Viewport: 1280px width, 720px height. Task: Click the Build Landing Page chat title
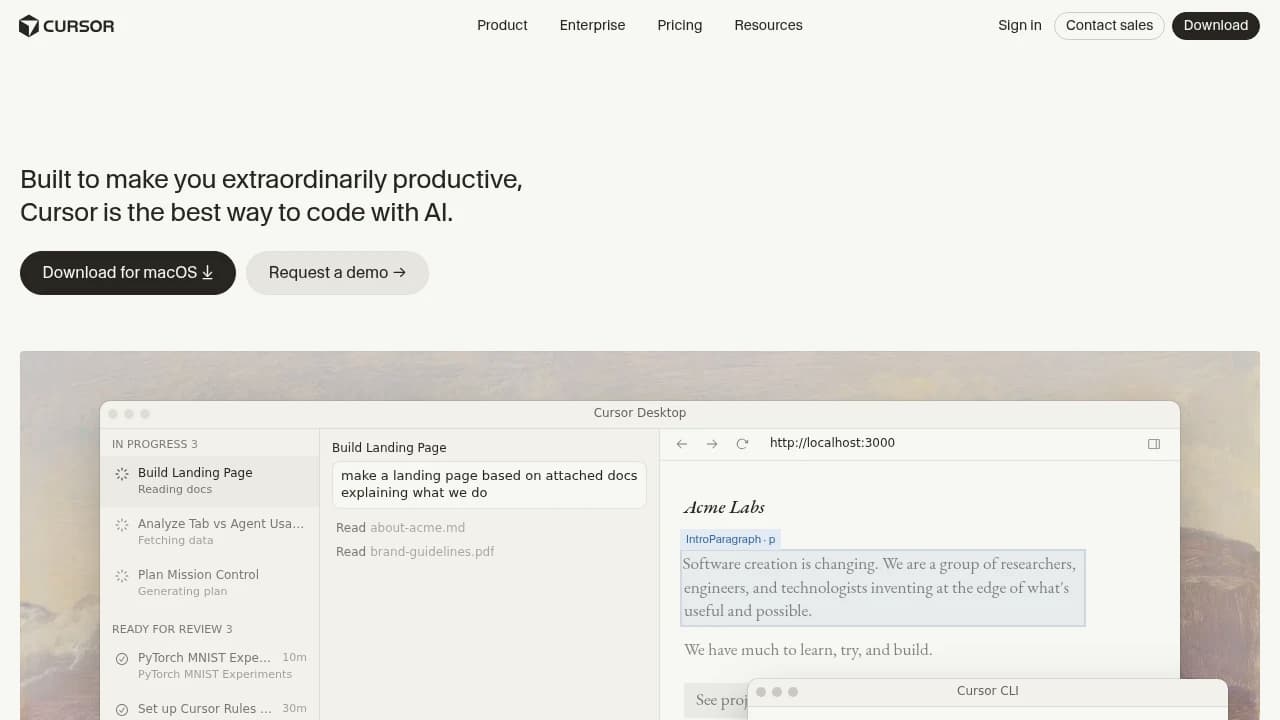pos(389,448)
